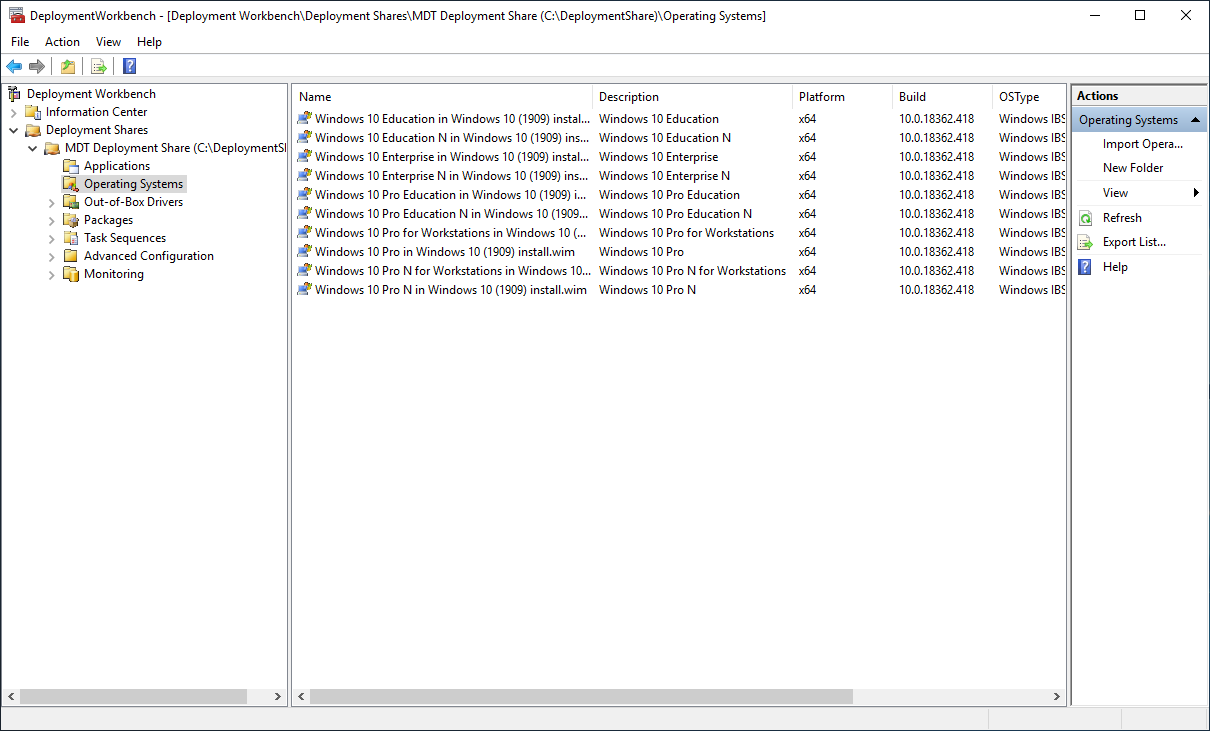Expand the Advanced Configuration node
Screen dimensions: 1210x731
click(52, 256)
